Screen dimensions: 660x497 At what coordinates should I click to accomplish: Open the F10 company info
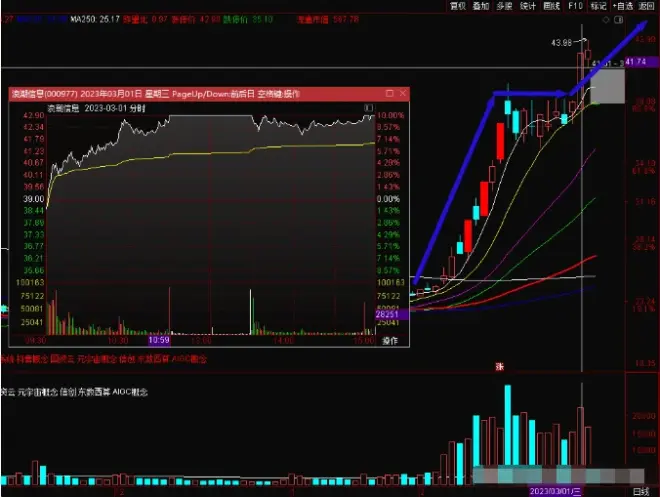click(x=575, y=5)
